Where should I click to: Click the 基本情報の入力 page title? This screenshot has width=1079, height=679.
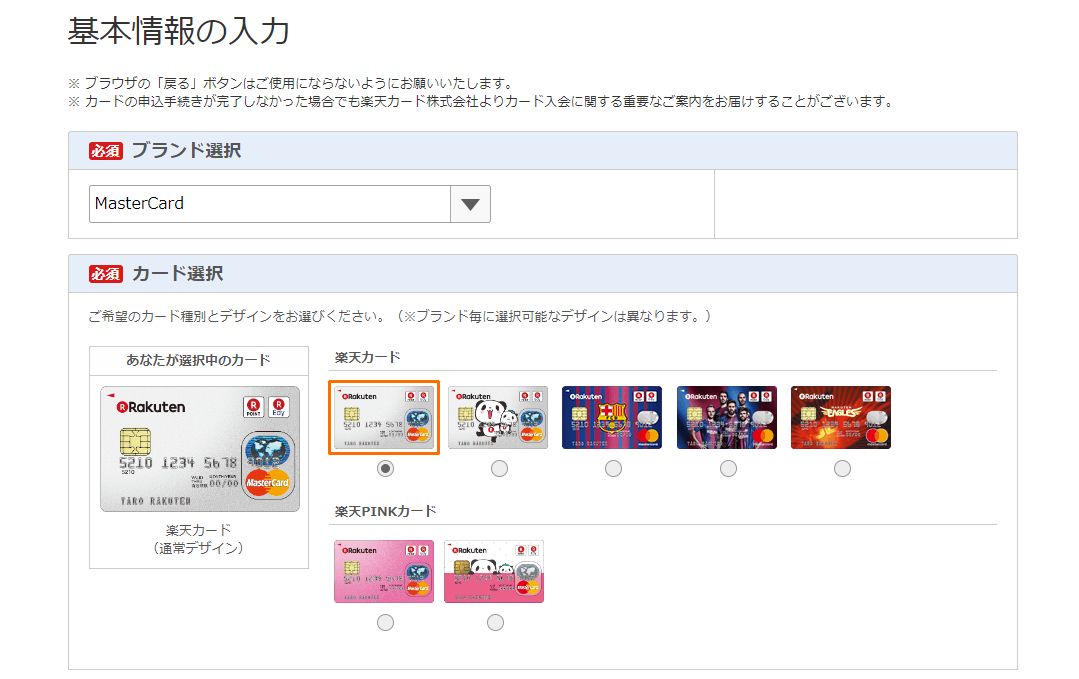click(179, 31)
